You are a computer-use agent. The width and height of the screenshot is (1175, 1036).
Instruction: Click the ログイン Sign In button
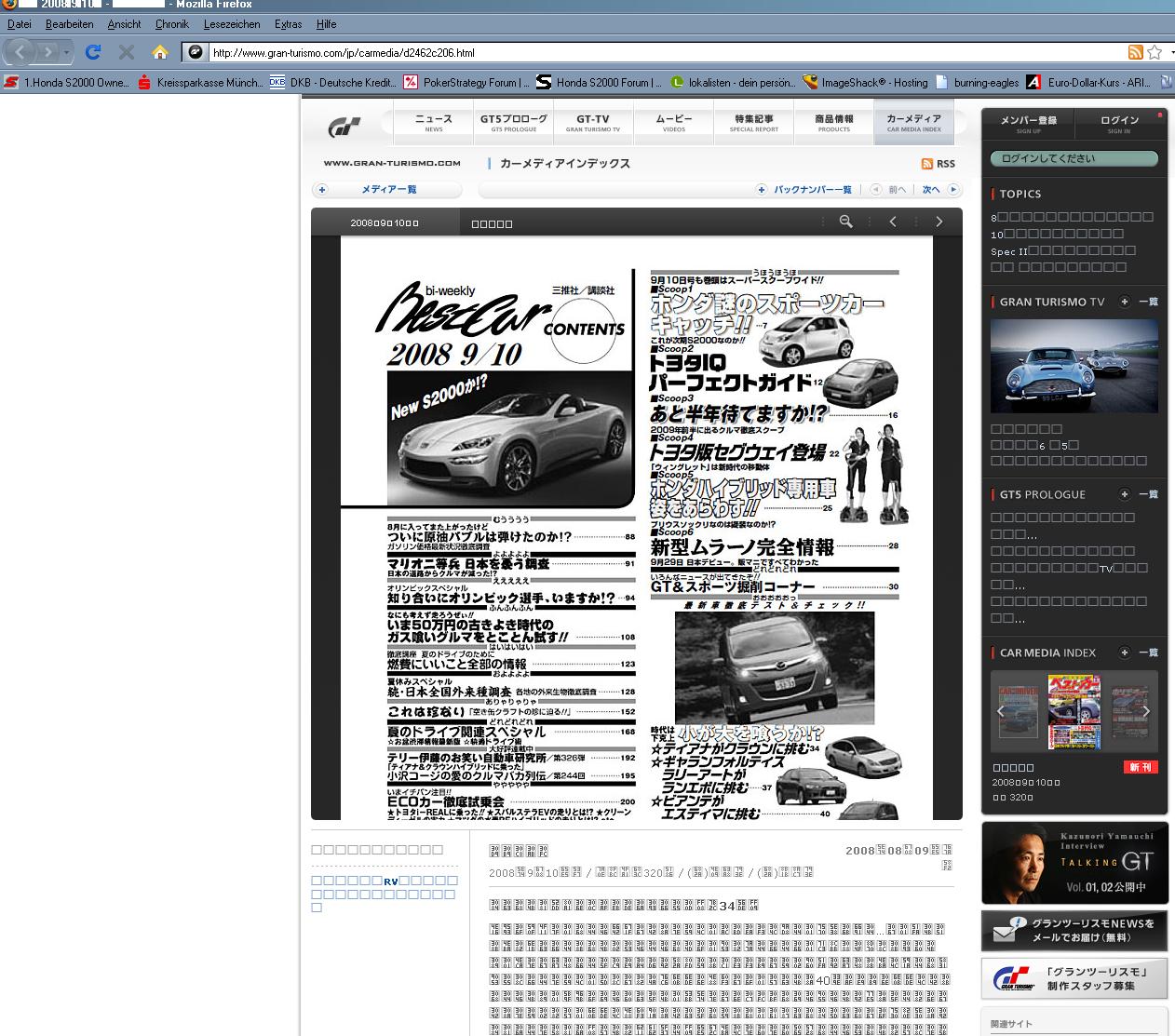point(1119,124)
